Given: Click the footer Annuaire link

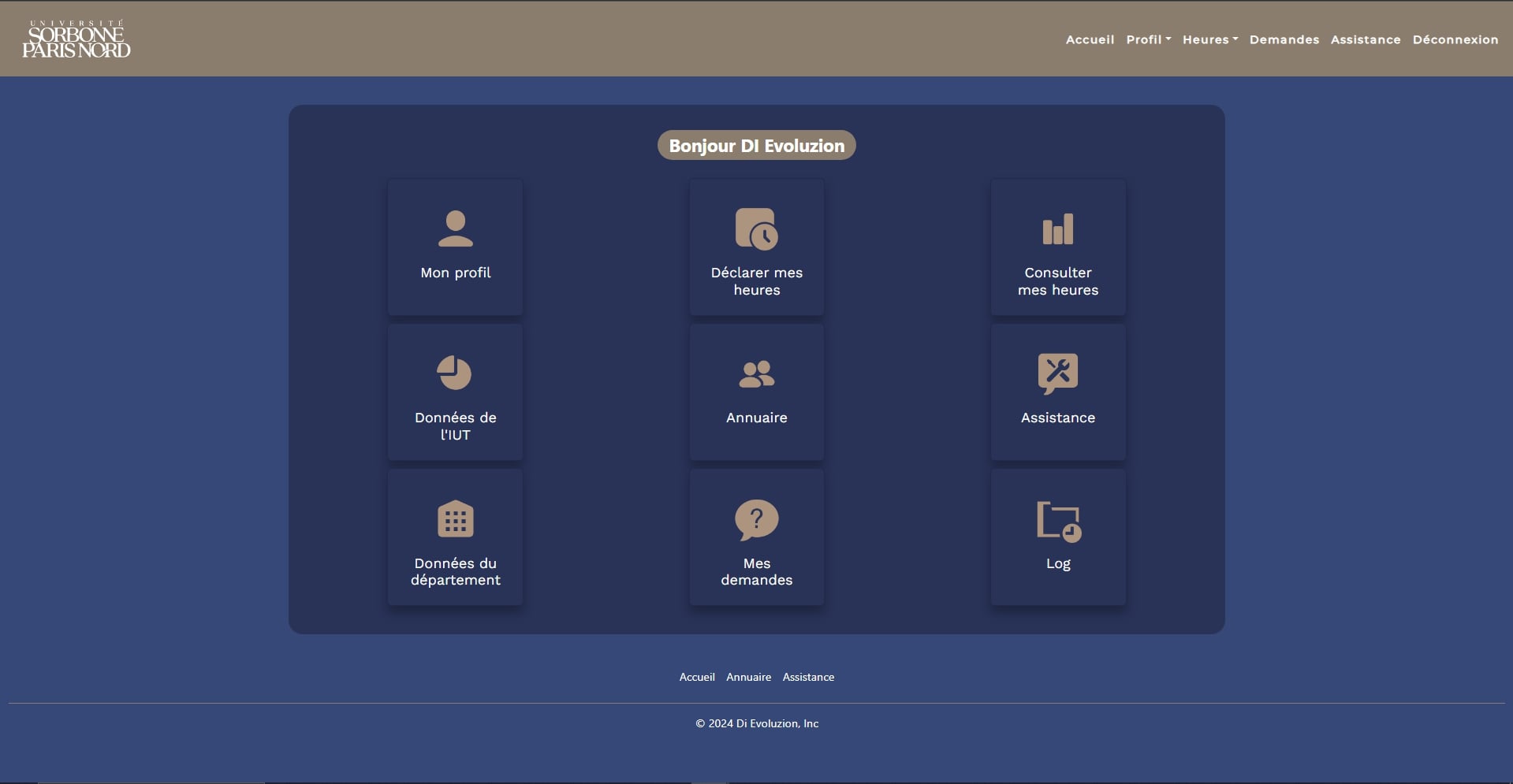Looking at the screenshot, I should tap(748, 677).
